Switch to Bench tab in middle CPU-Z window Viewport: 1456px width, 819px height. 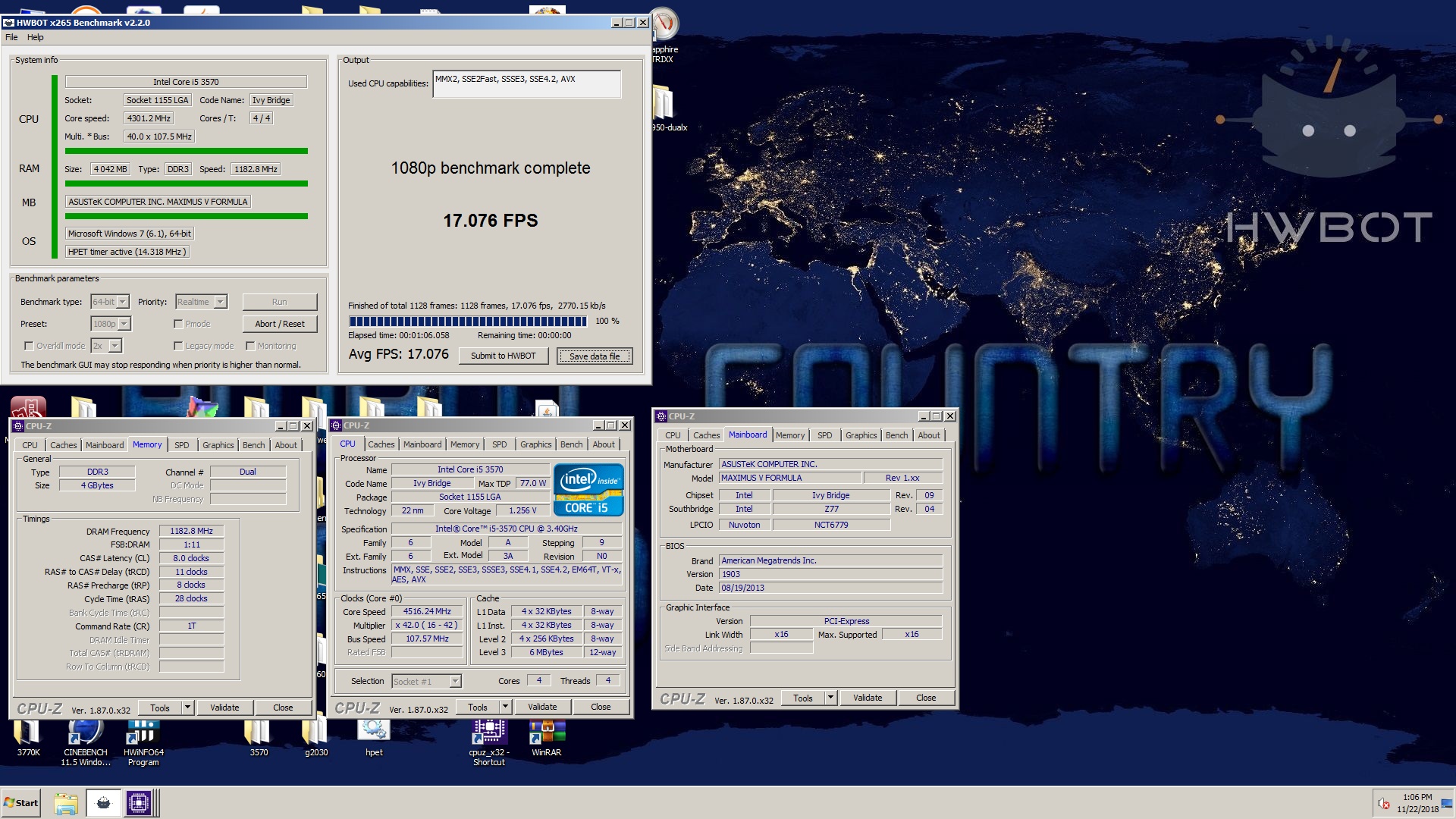point(572,444)
